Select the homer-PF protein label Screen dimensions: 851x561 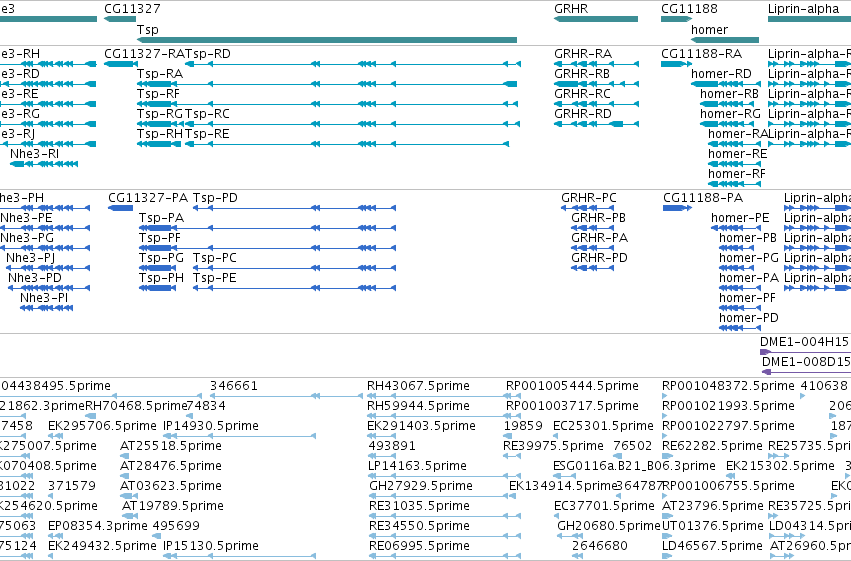[747, 297]
